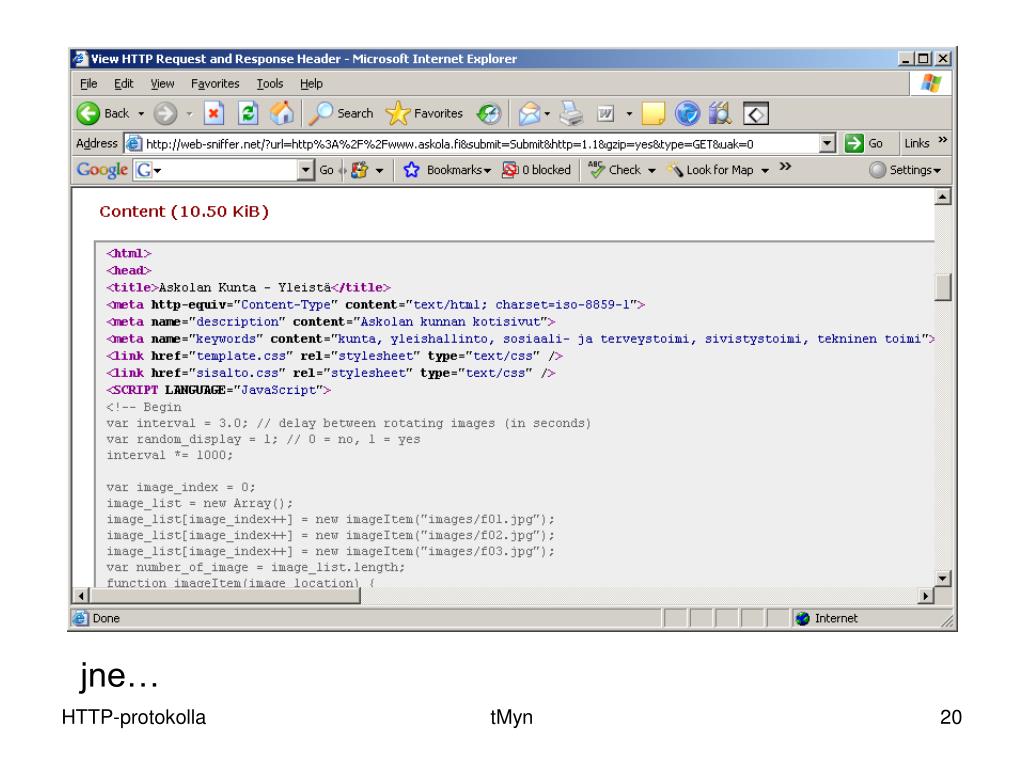Open the Edit with Word dropdown arrow
The image size is (1024, 768).
tap(630, 114)
